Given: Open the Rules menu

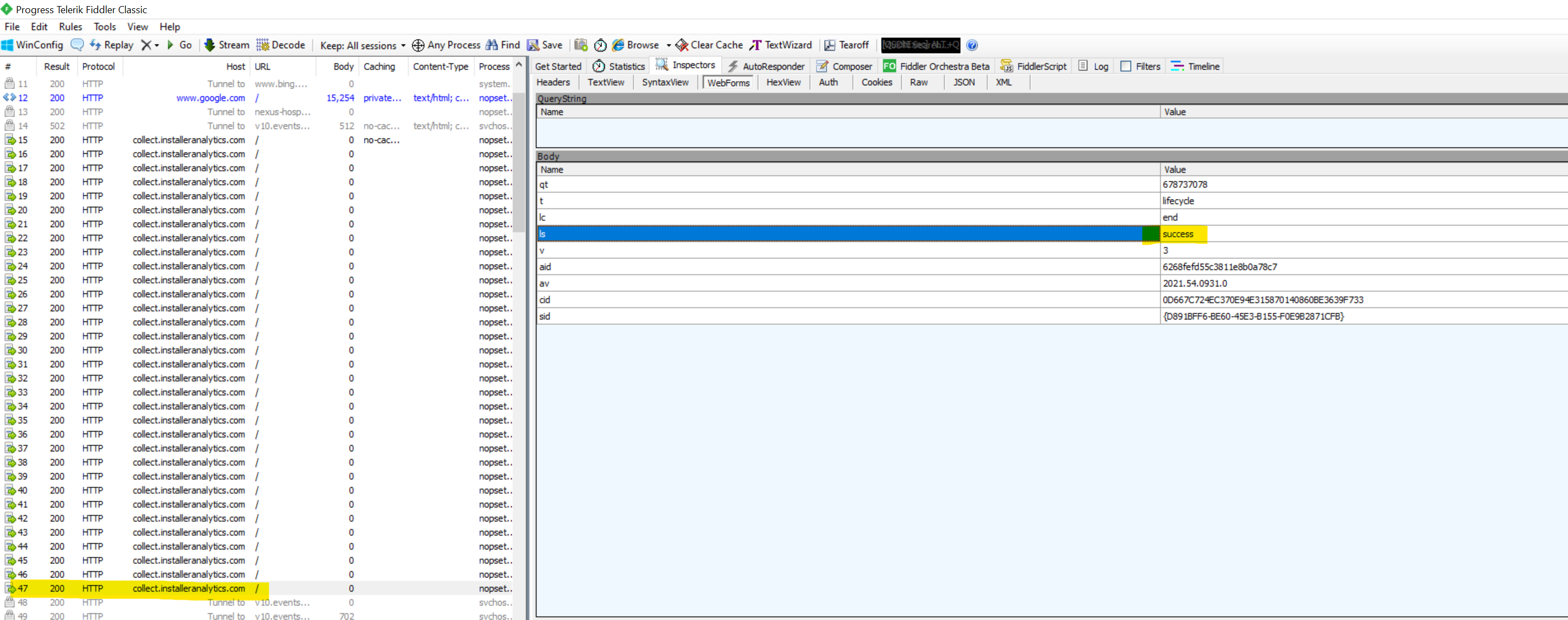Looking at the screenshot, I should [x=70, y=27].
